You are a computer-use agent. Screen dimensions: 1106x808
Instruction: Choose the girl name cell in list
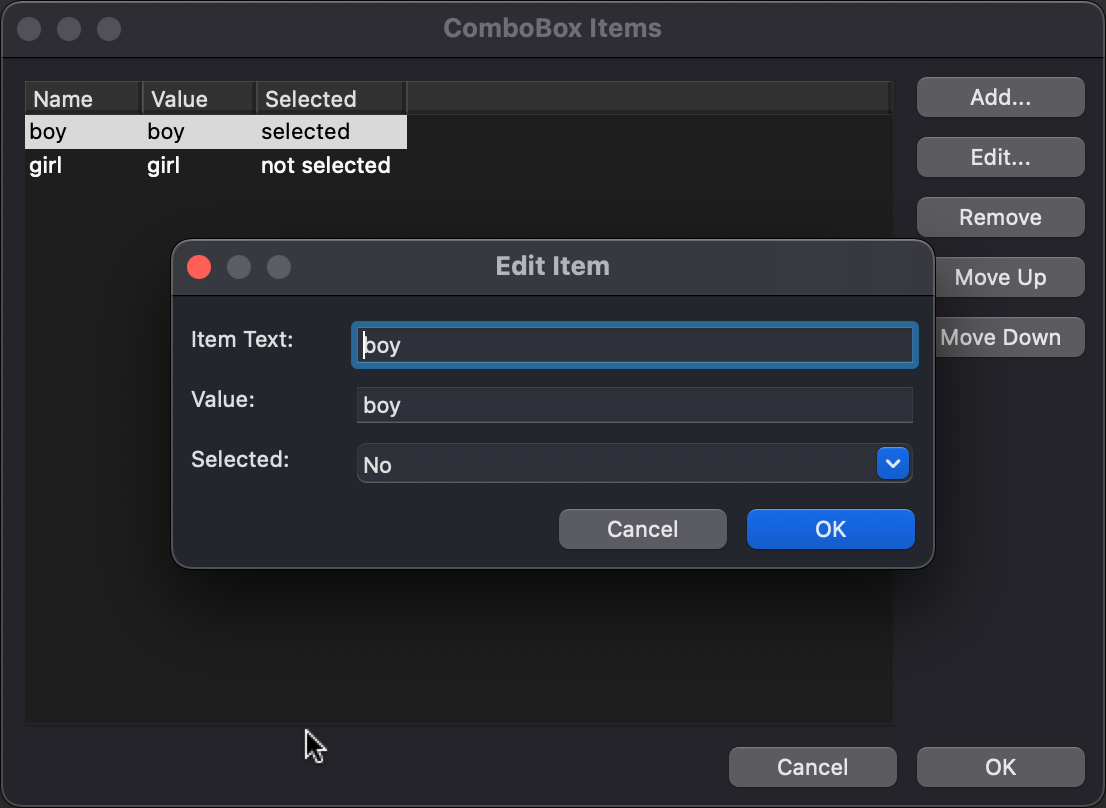coord(46,166)
